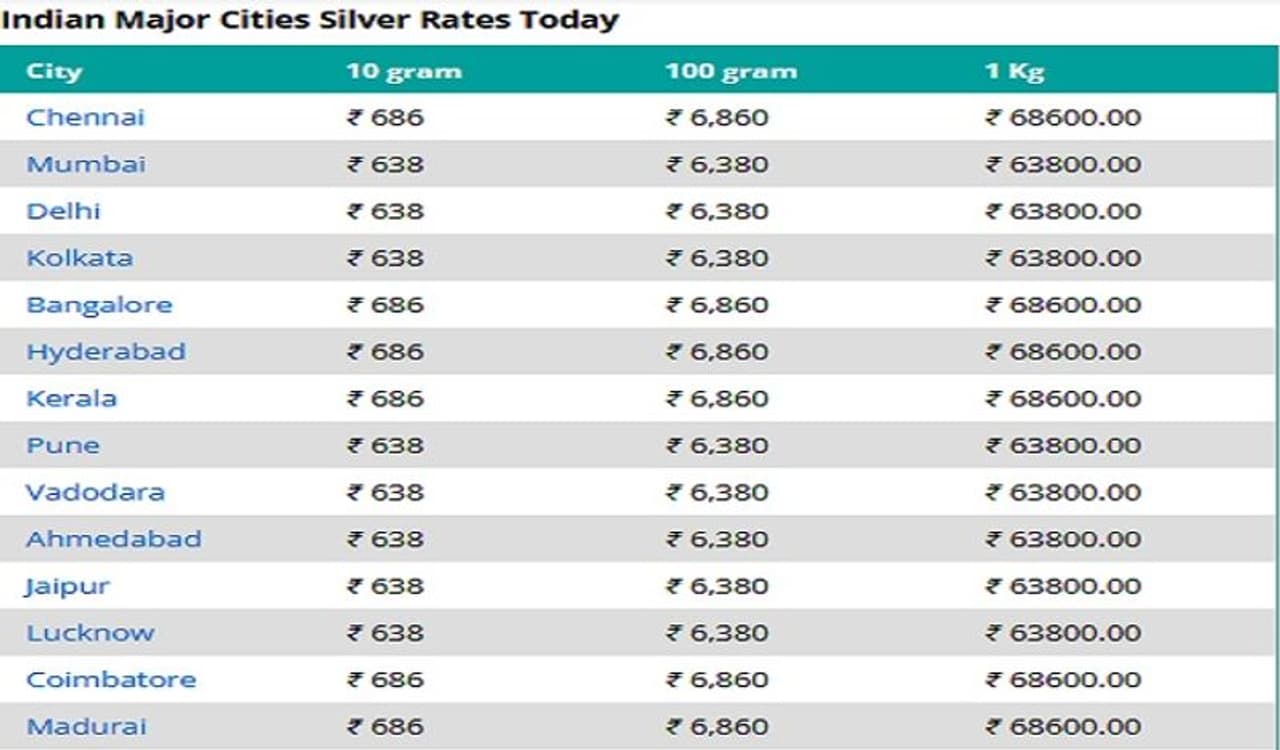Image resolution: width=1280 pixels, height=750 pixels.
Task: Open the Jaipur link
Action: click(x=67, y=586)
